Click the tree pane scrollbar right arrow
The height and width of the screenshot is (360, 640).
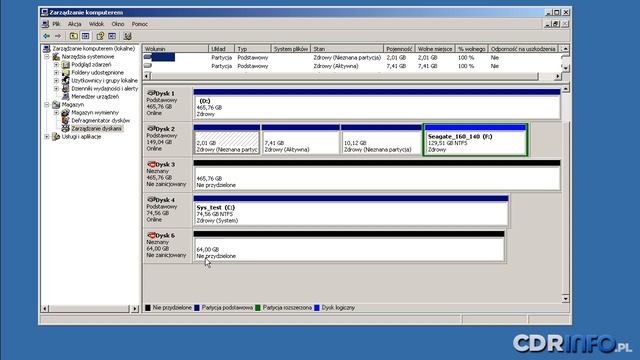[135, 309]
